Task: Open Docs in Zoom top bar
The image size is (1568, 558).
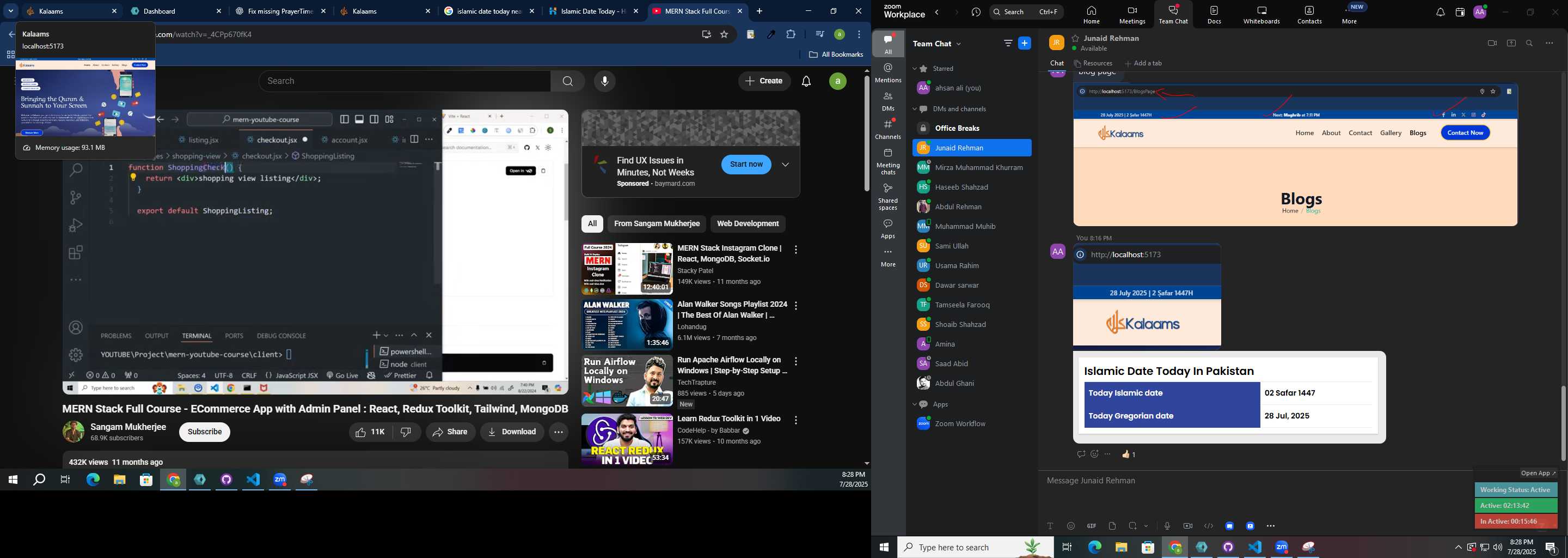Action: pyautogui.click(x=1214, y=15)
